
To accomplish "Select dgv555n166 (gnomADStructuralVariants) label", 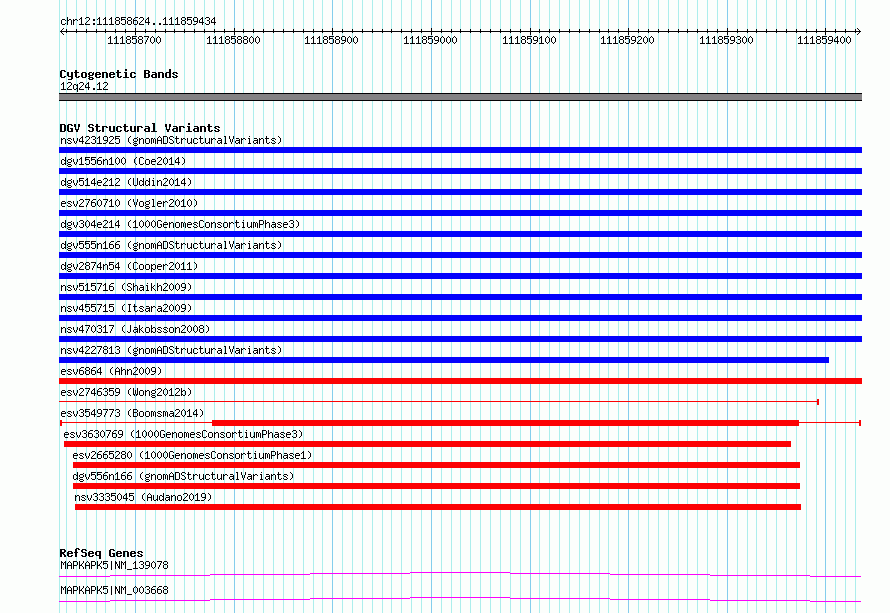I will point(171,245).
